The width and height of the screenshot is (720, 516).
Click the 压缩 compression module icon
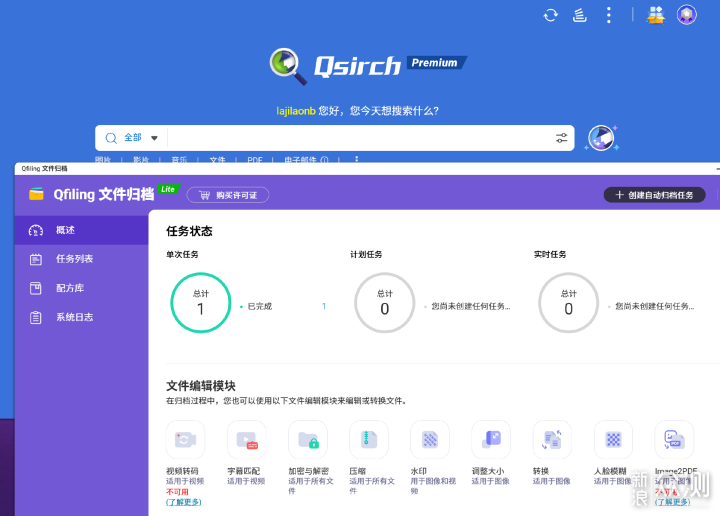(369, 439)
